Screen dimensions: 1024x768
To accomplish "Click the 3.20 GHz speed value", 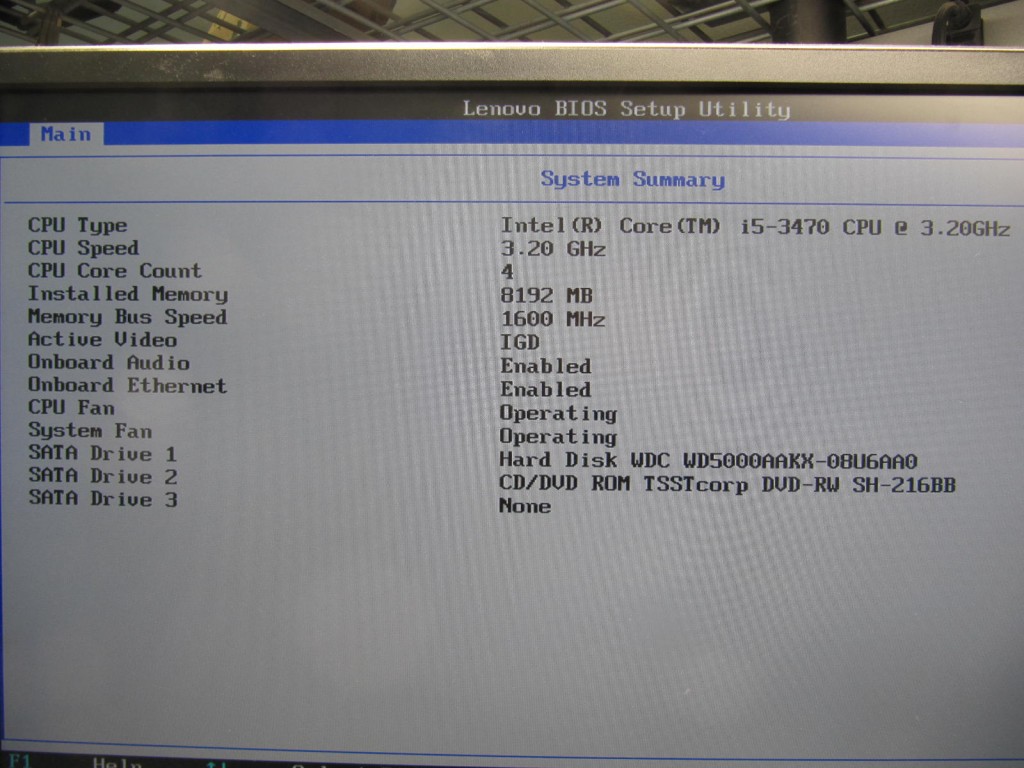I will point(553,249).
